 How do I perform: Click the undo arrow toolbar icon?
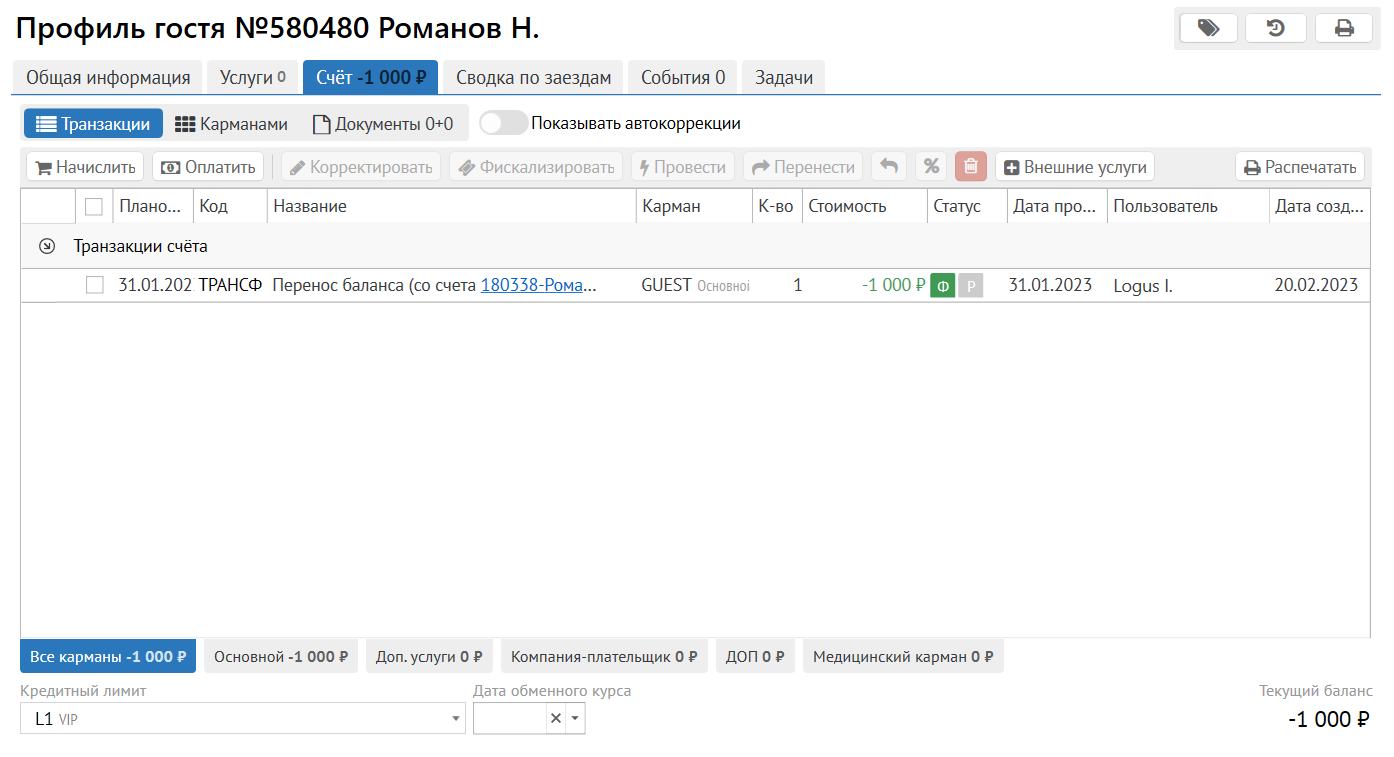[x=889, y=167]
